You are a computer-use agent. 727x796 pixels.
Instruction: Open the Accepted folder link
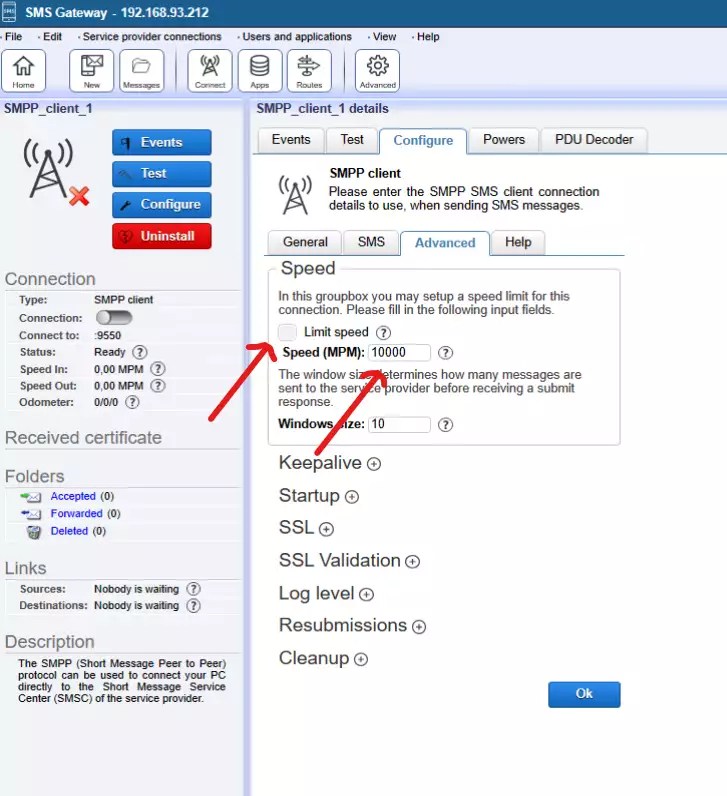(73, 496)
